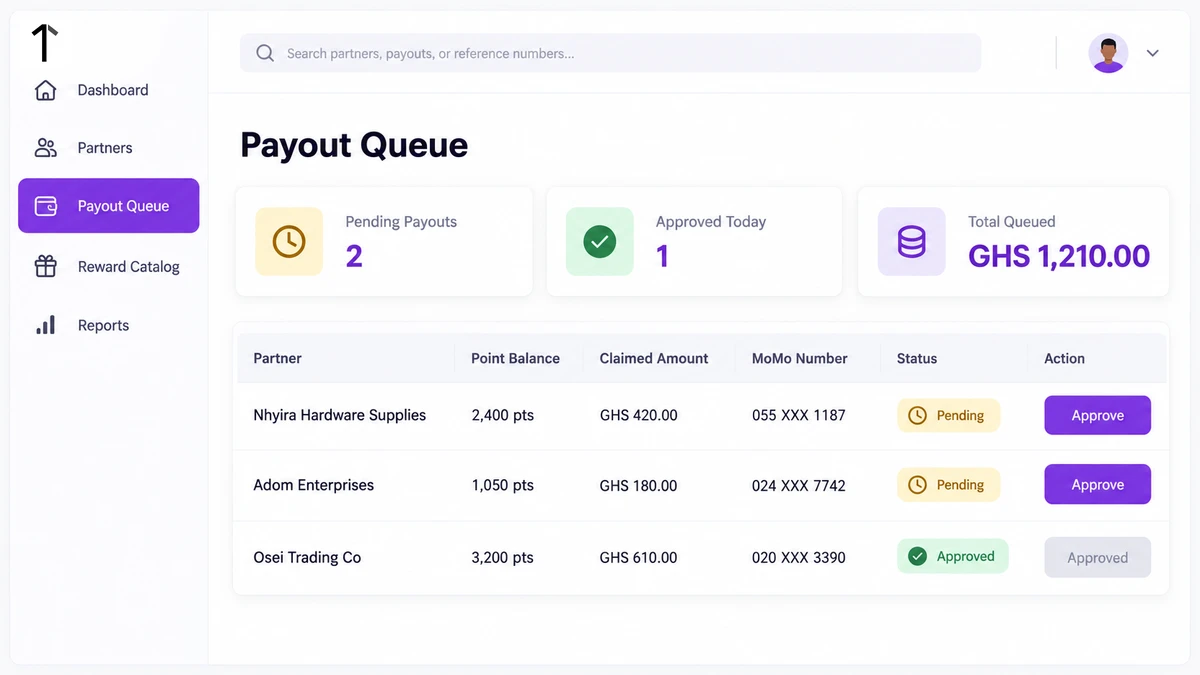Viewport: 1200px width, 675px height.
Task: Click the 'Payout Queue' page heading
Action: pyautogui.click(x=354, y=145)
